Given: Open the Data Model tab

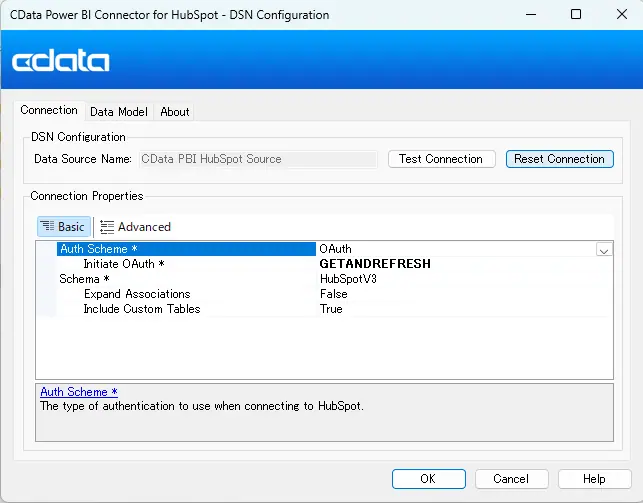Looking at the screenshot, I should 118,112.
